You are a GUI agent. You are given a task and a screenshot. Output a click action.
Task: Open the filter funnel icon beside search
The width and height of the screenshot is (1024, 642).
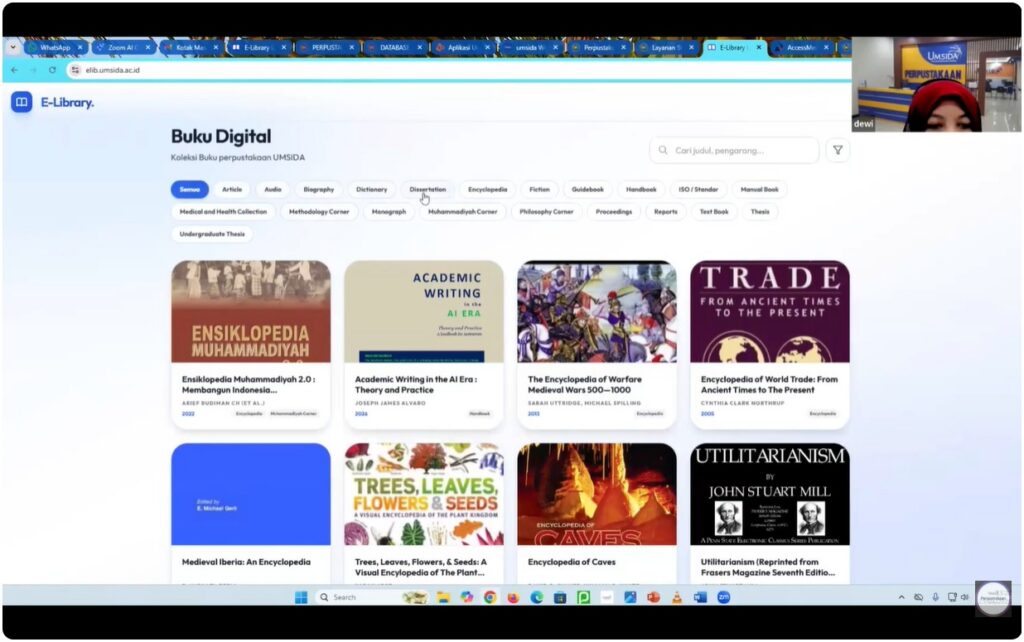838,151
